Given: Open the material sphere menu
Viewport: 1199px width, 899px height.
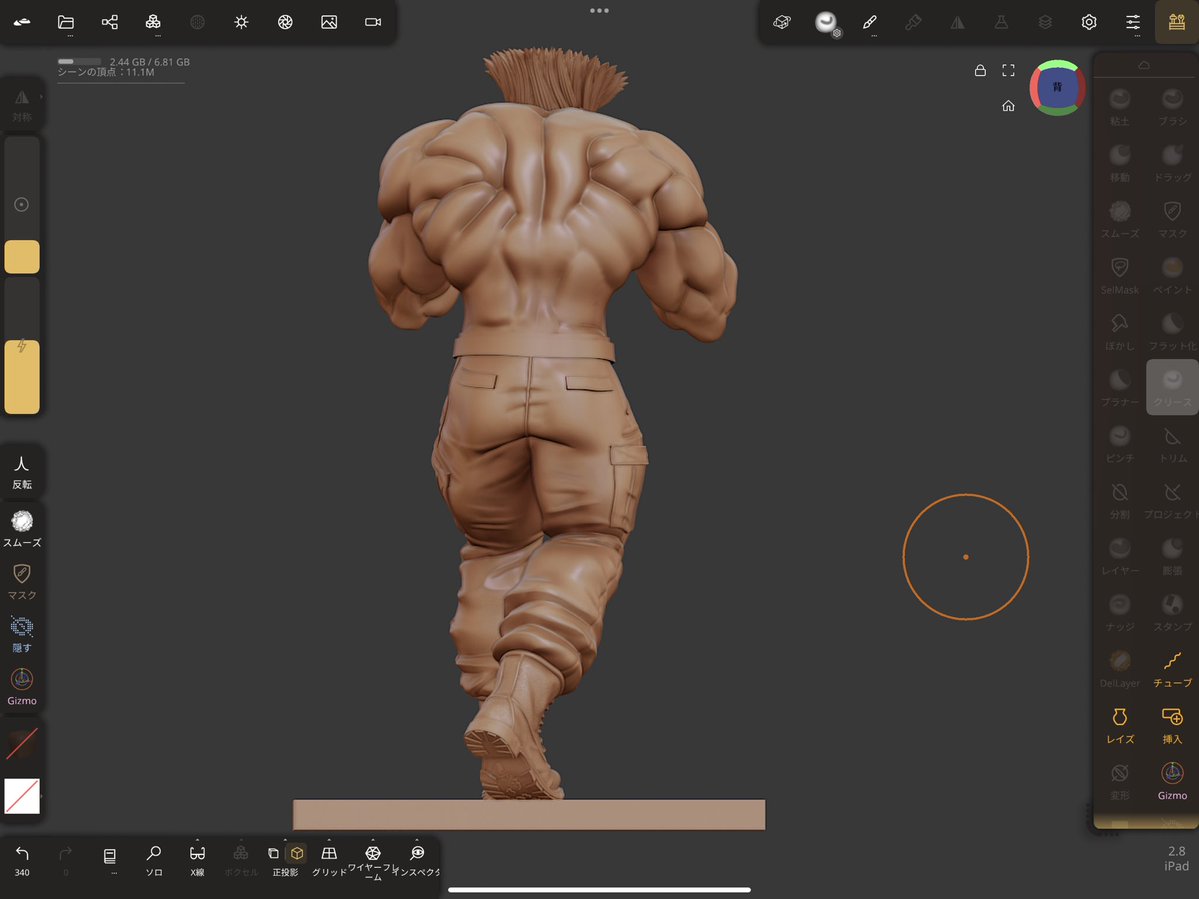Looking at the screenshot, I should [826, 22].
